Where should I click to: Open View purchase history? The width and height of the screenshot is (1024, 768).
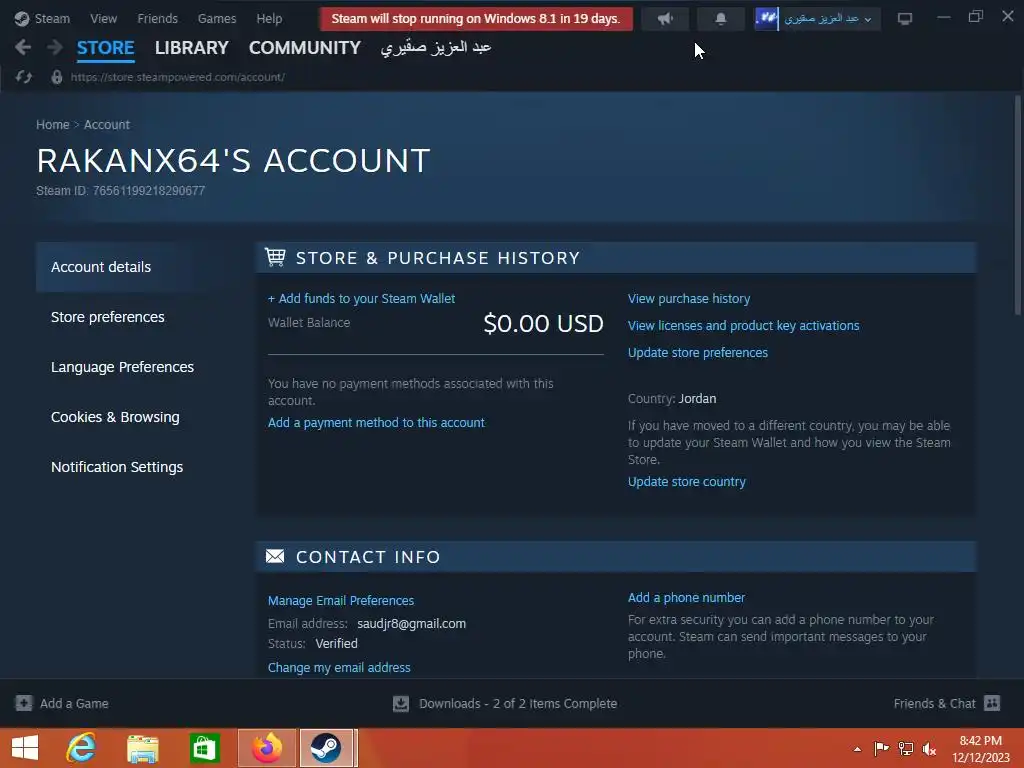tap(688, 298)
